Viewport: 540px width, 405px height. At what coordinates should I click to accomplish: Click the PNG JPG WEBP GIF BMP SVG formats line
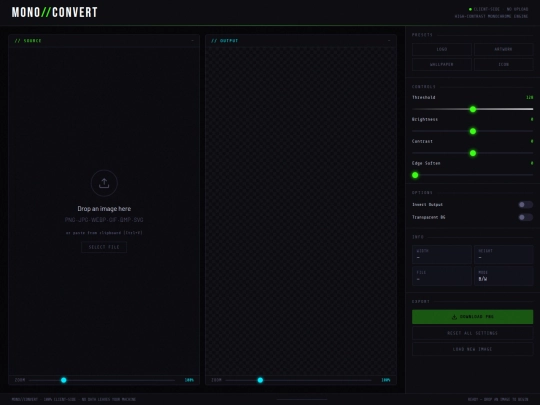coord(104,220)
